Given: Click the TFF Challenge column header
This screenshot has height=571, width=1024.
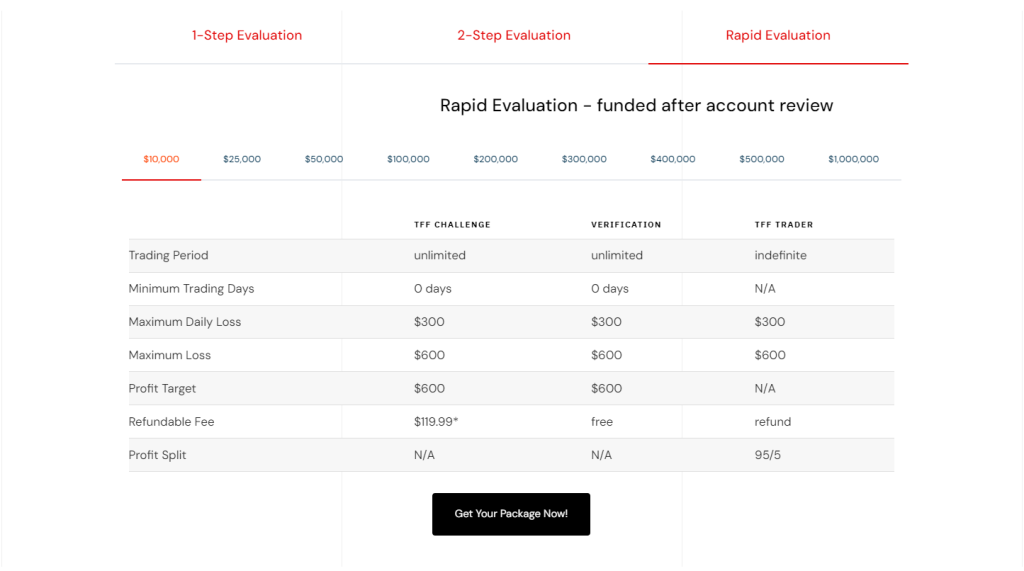Looking at the screenshot, I should (x=452, y=225).
